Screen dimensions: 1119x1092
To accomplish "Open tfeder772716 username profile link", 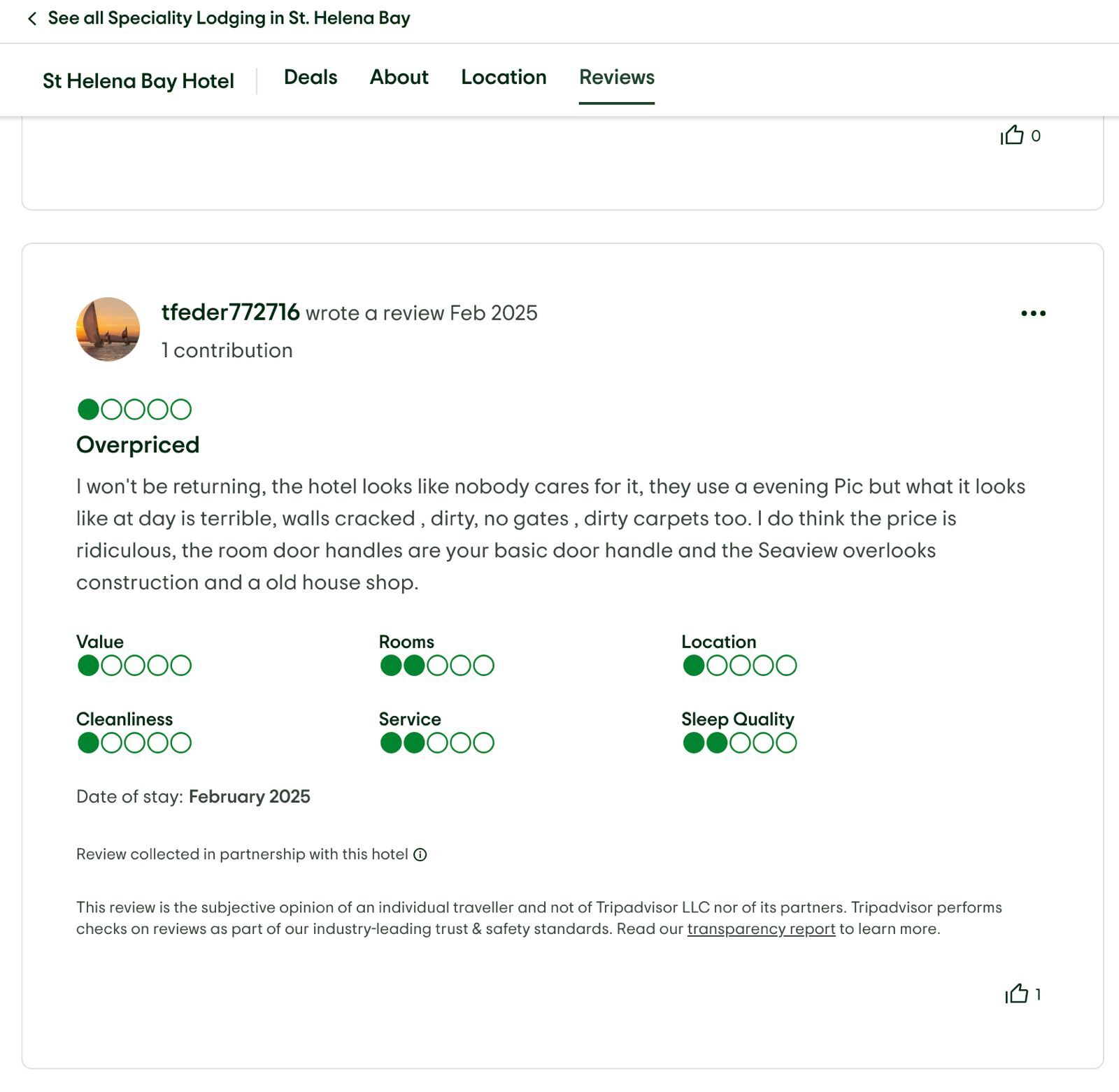I will tap(231, 312).
